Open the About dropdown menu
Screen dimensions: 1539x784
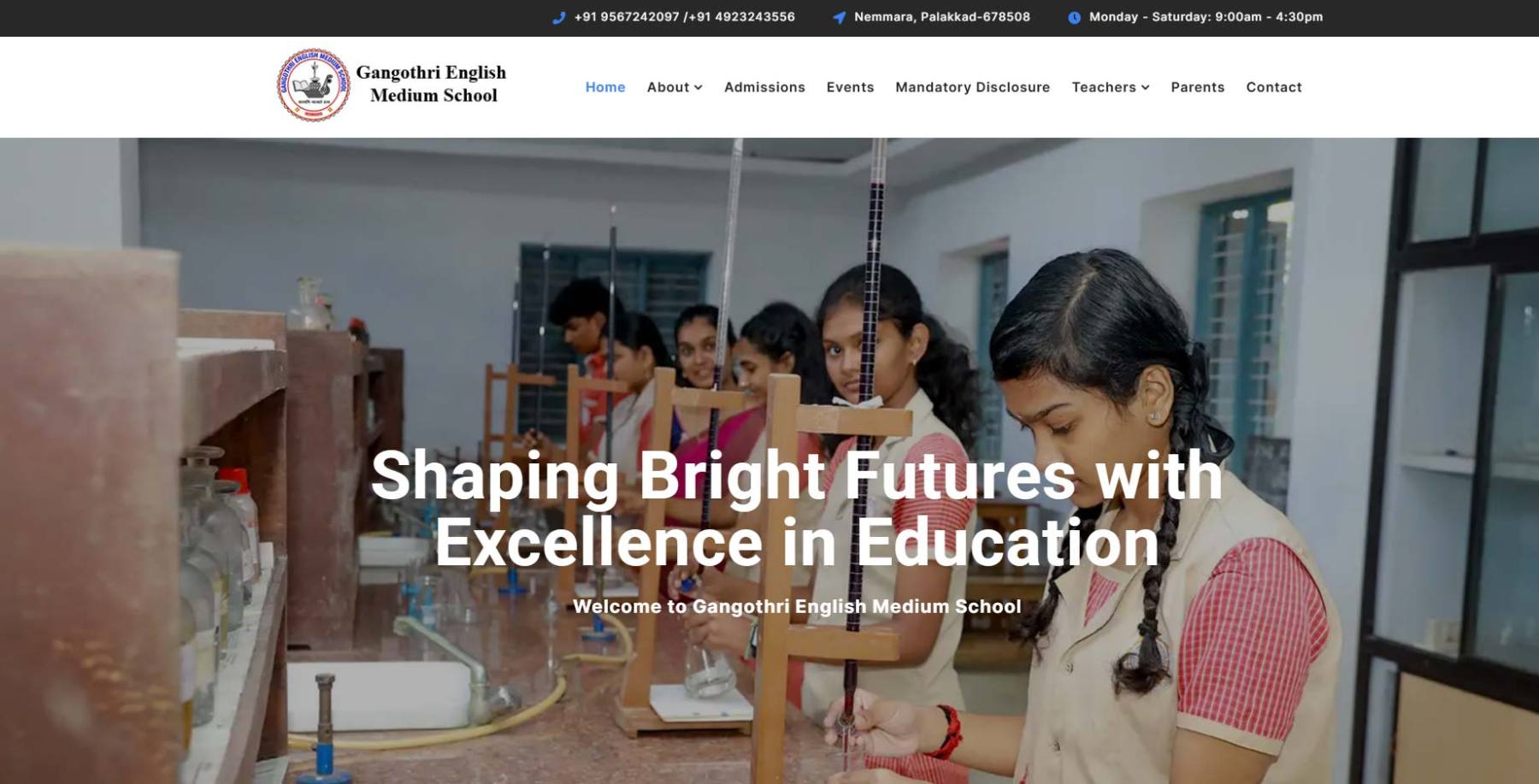tap(675, 87)
